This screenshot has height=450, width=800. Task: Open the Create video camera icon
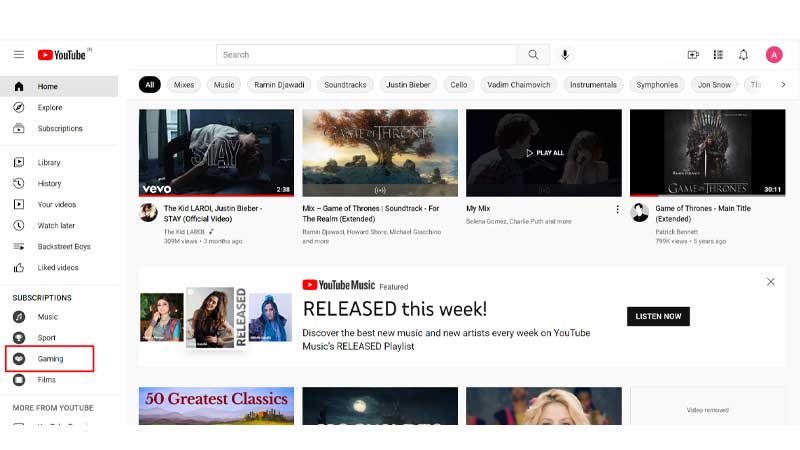click(693, 55)
